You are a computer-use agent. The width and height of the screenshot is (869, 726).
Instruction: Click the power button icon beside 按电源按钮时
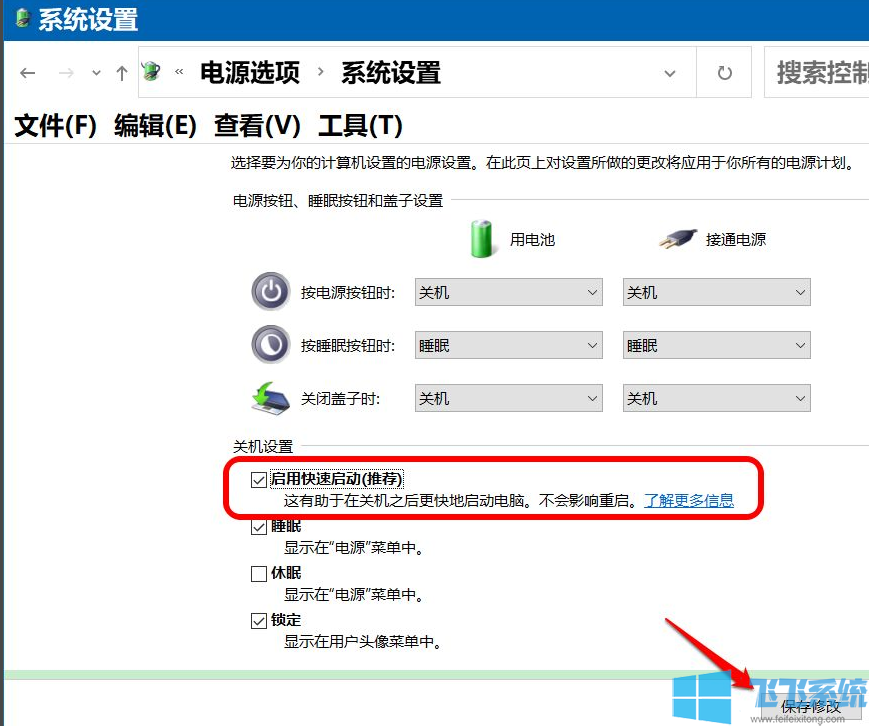[x=270, y=291]
